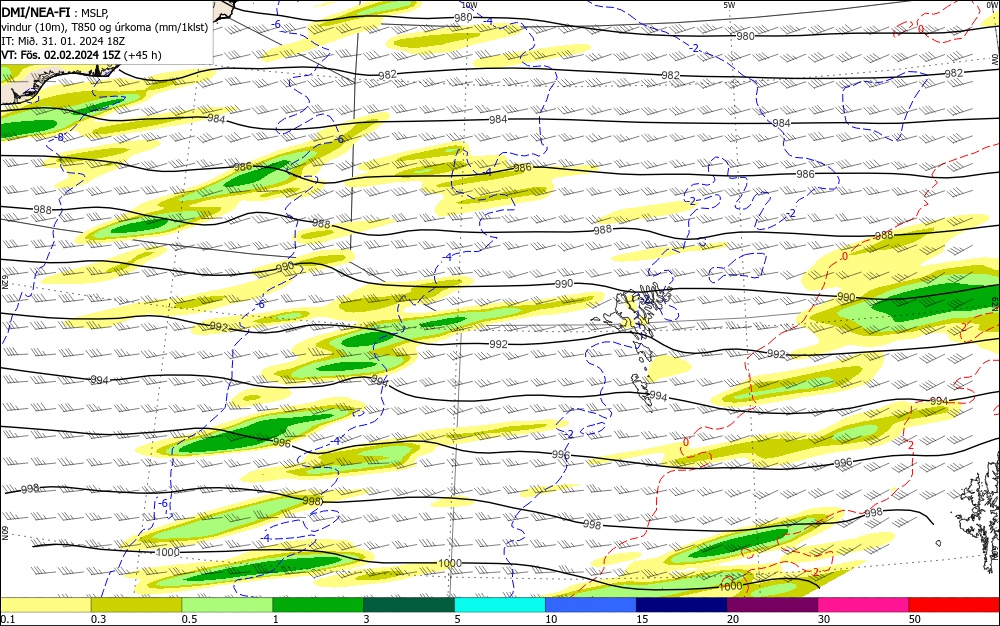Pick the cyan 5–10 legend swatch

tap(500, 605)
